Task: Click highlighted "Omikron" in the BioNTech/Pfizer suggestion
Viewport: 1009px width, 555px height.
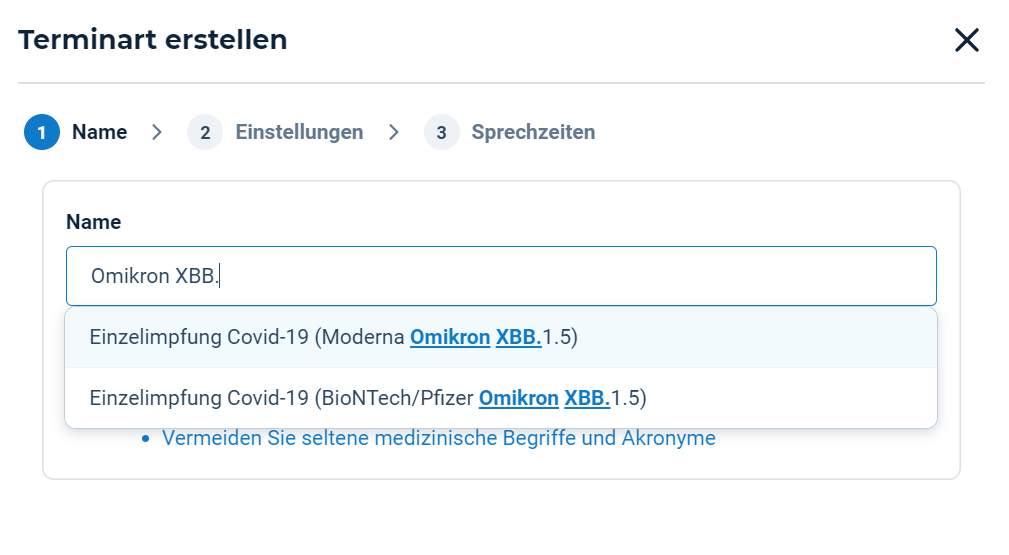Action: click(518, 398)
